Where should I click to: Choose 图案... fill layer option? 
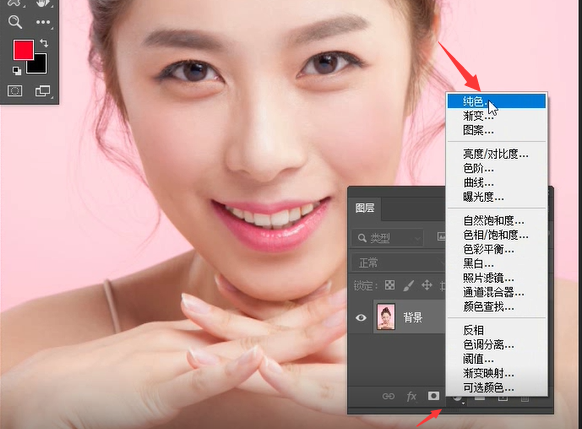point(496,130)
